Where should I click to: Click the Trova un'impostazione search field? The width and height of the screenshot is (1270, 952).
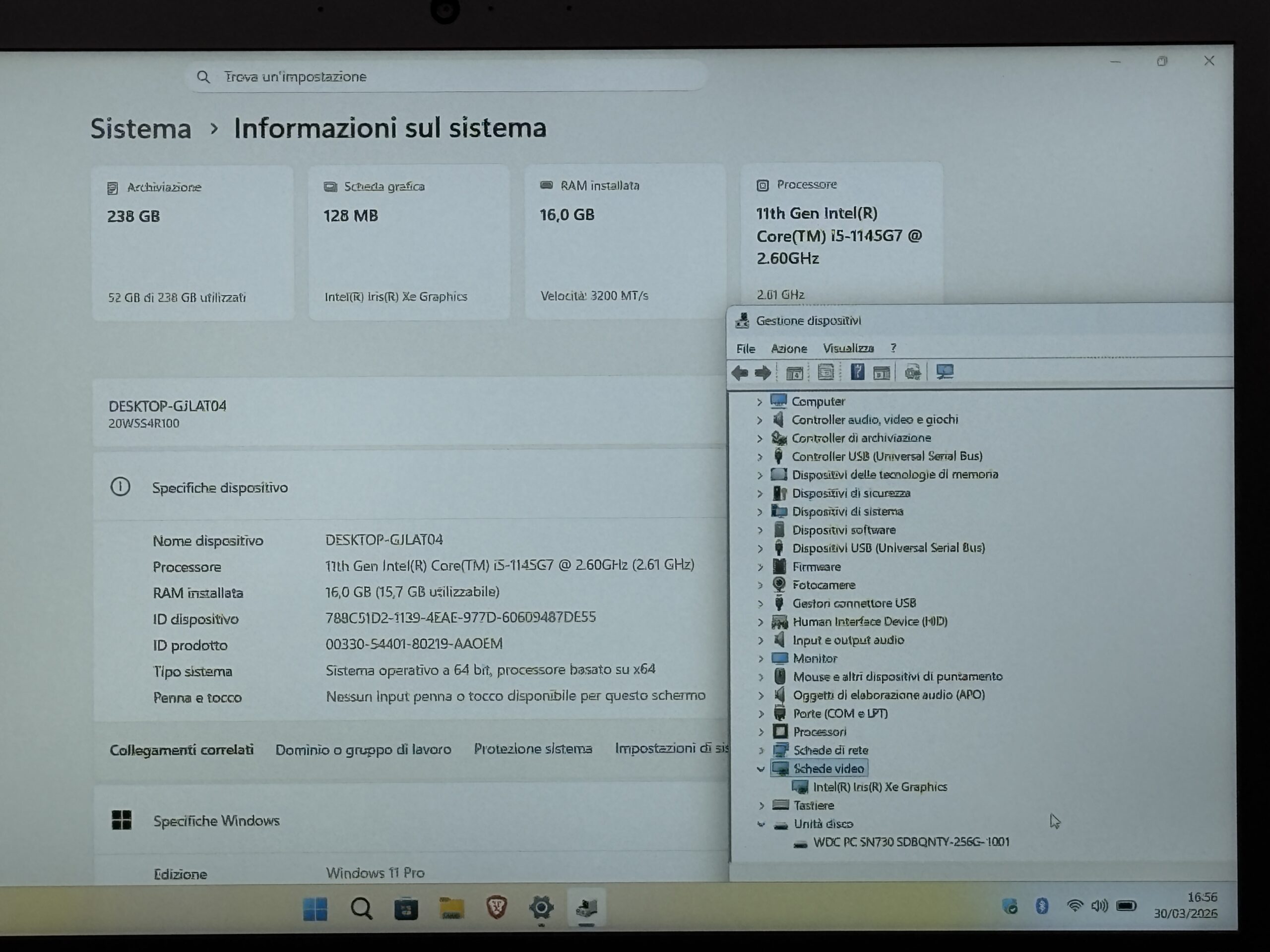pyautogui.click(x=448, y=76)
